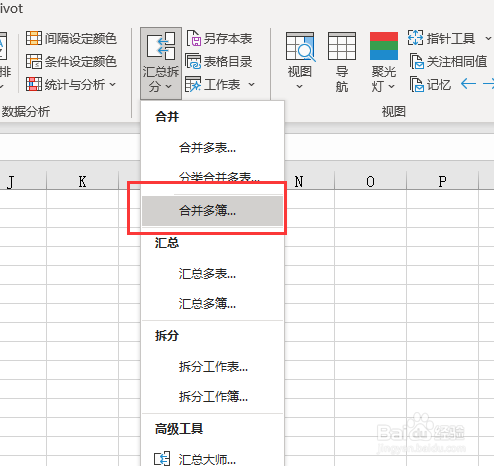Click the 汇总拆分 large ribbon icon
The width and height of the screenshot is (494, 466).
pos(161,46)
